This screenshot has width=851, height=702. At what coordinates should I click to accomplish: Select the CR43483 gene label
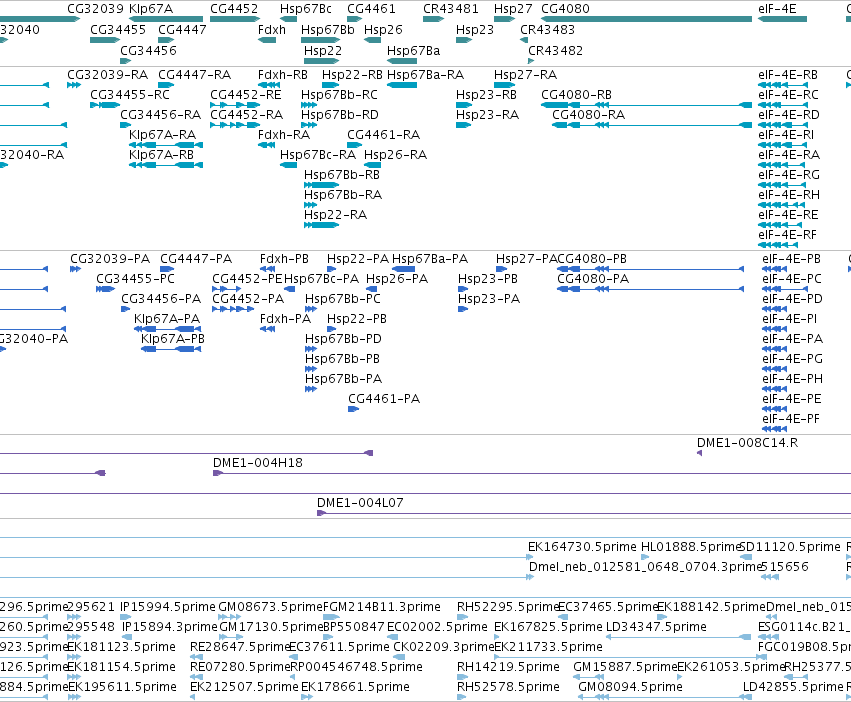click(547, 30)
